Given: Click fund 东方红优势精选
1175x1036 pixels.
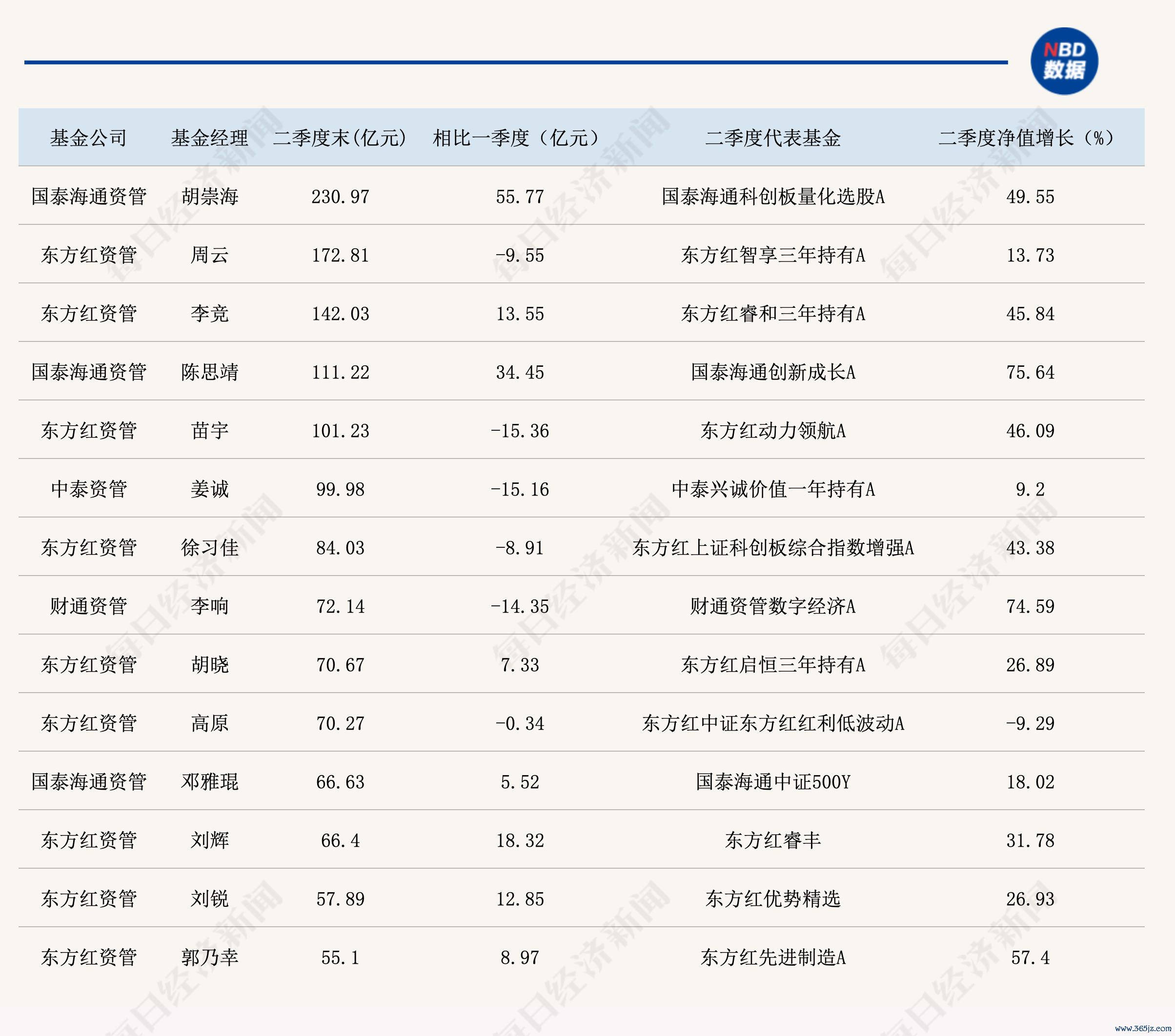Looking at the screenshot, I should (772, 899).
